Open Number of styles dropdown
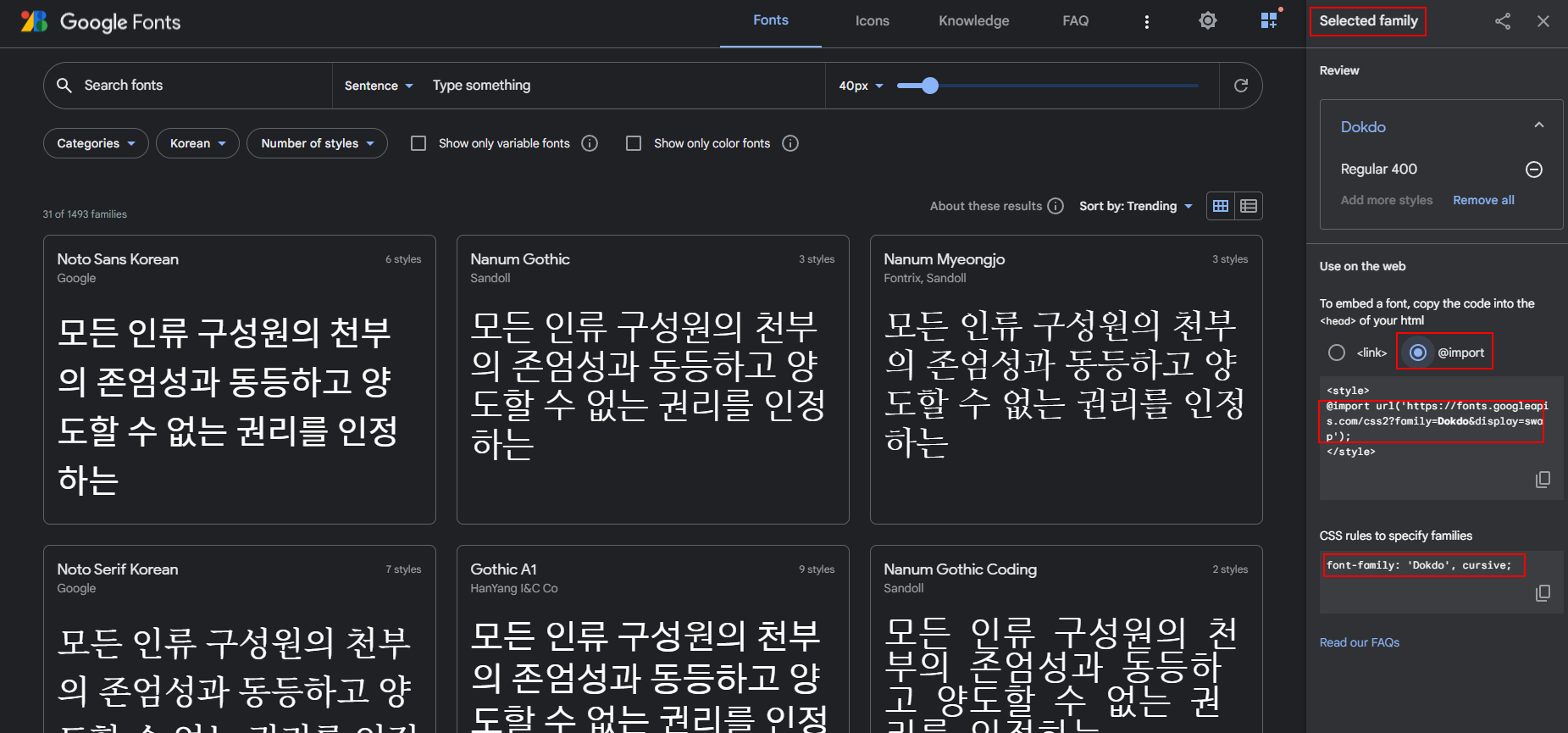Image resolution: width=1568 pixels, height=733 pixels. tap(317, 143)
